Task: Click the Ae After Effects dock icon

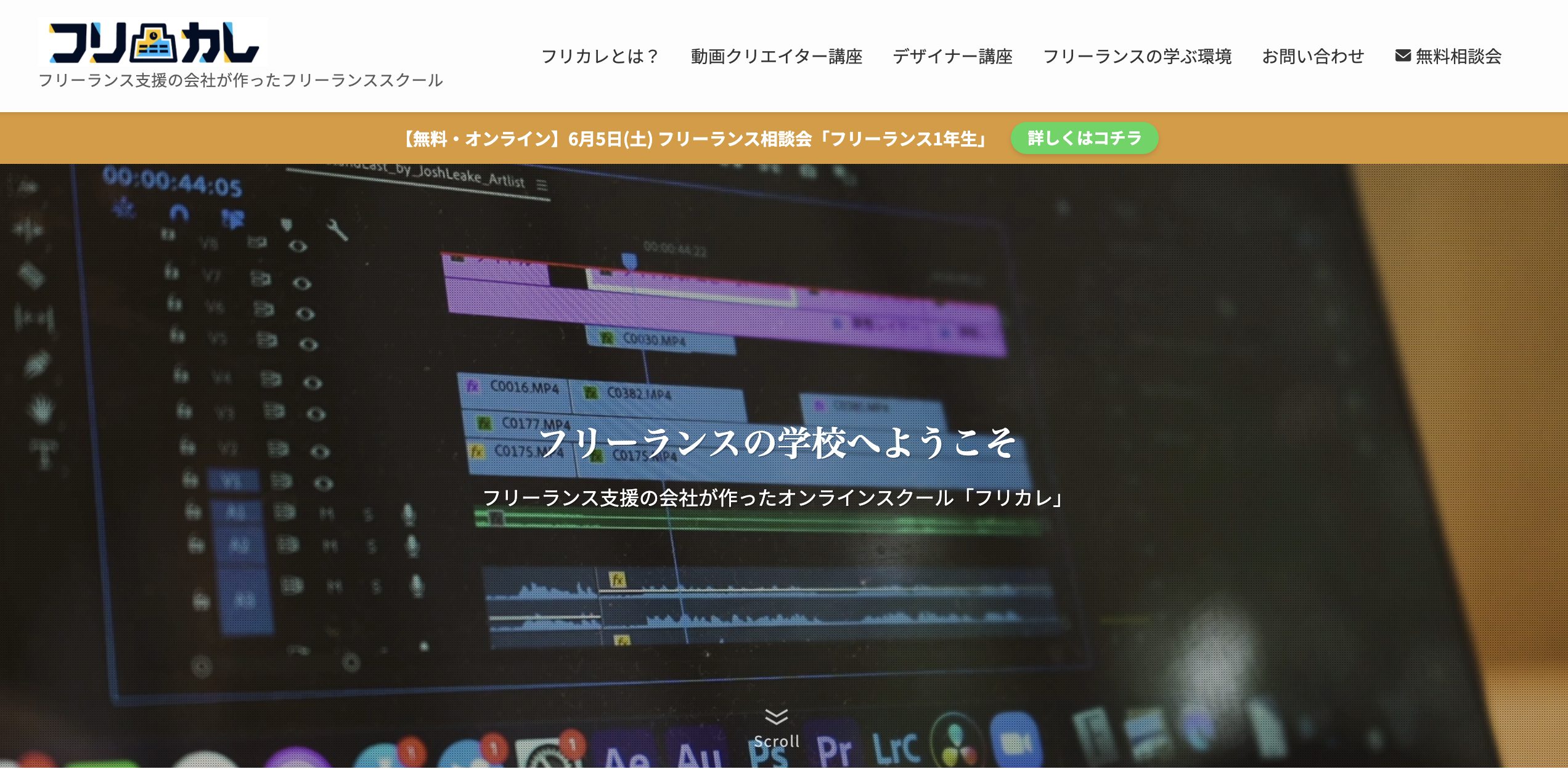Action: pos(626,755)
